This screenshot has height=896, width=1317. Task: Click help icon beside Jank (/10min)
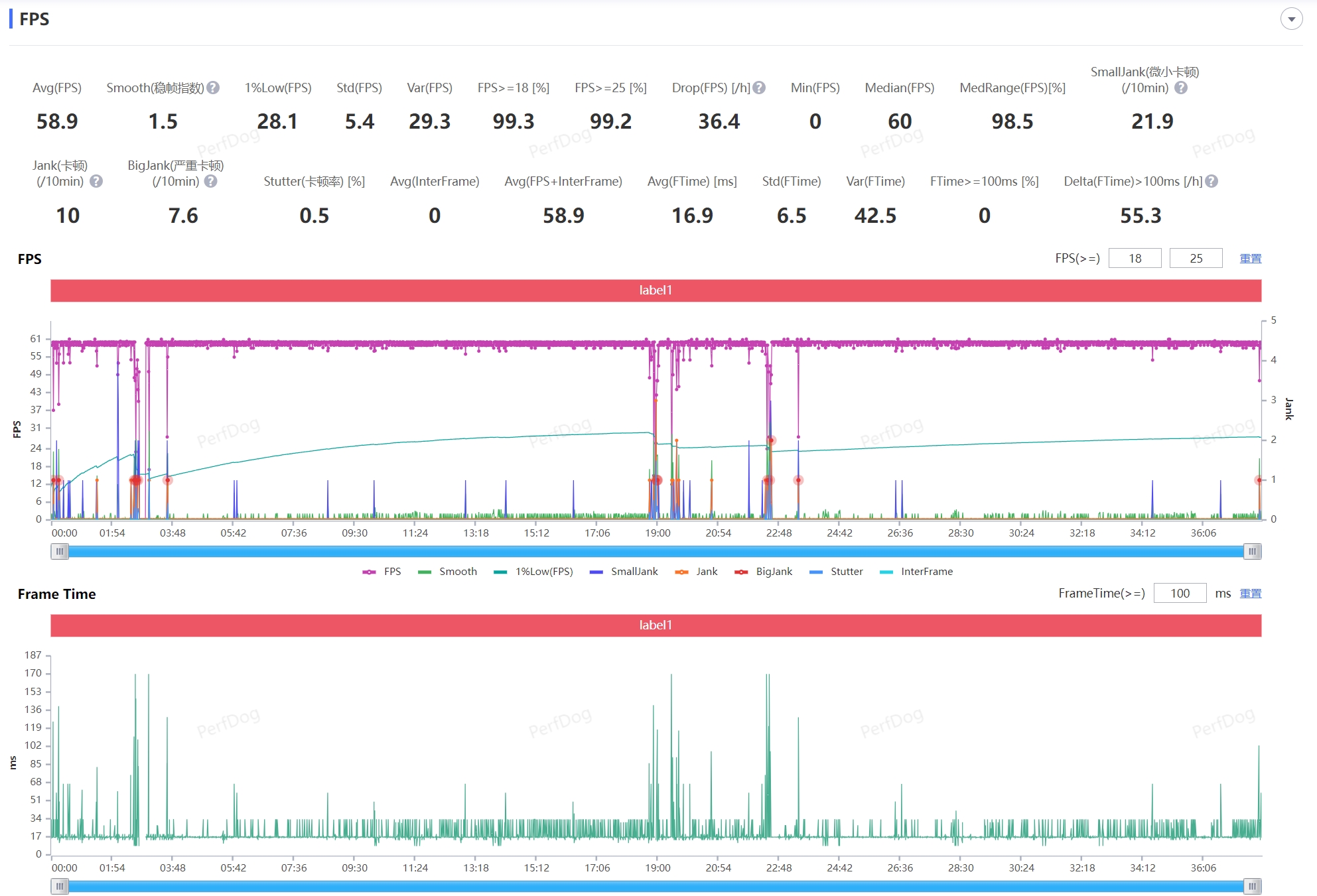tap(96, 181)
